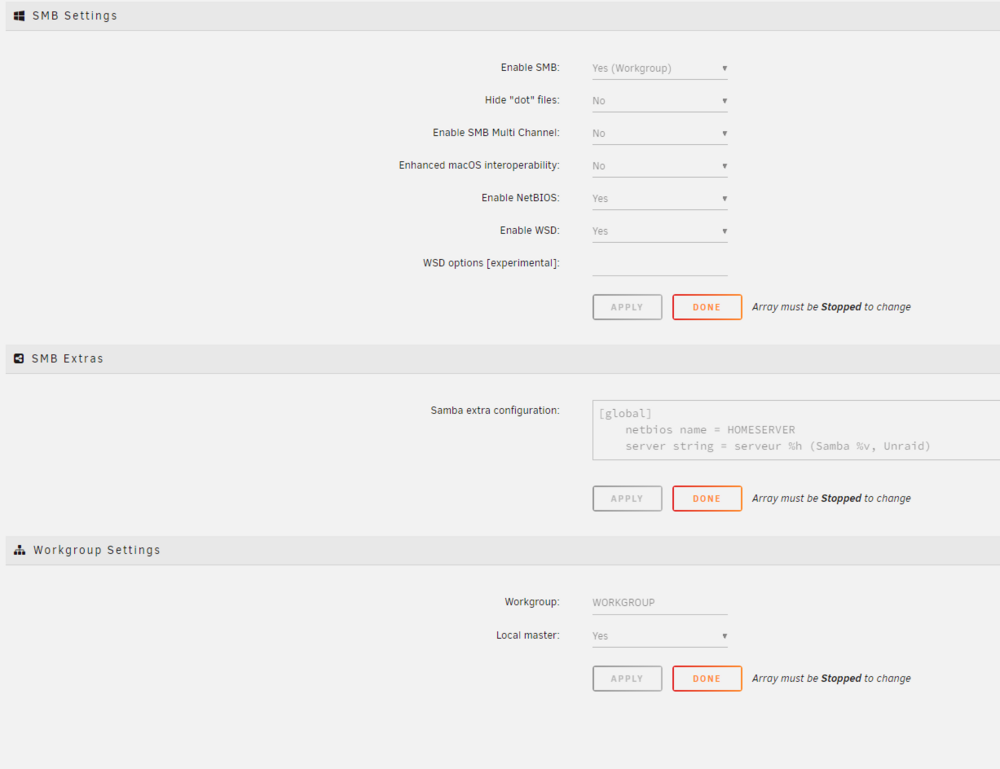
Task: Open the Enable WSD dropdown
Action: pos(659,231)
